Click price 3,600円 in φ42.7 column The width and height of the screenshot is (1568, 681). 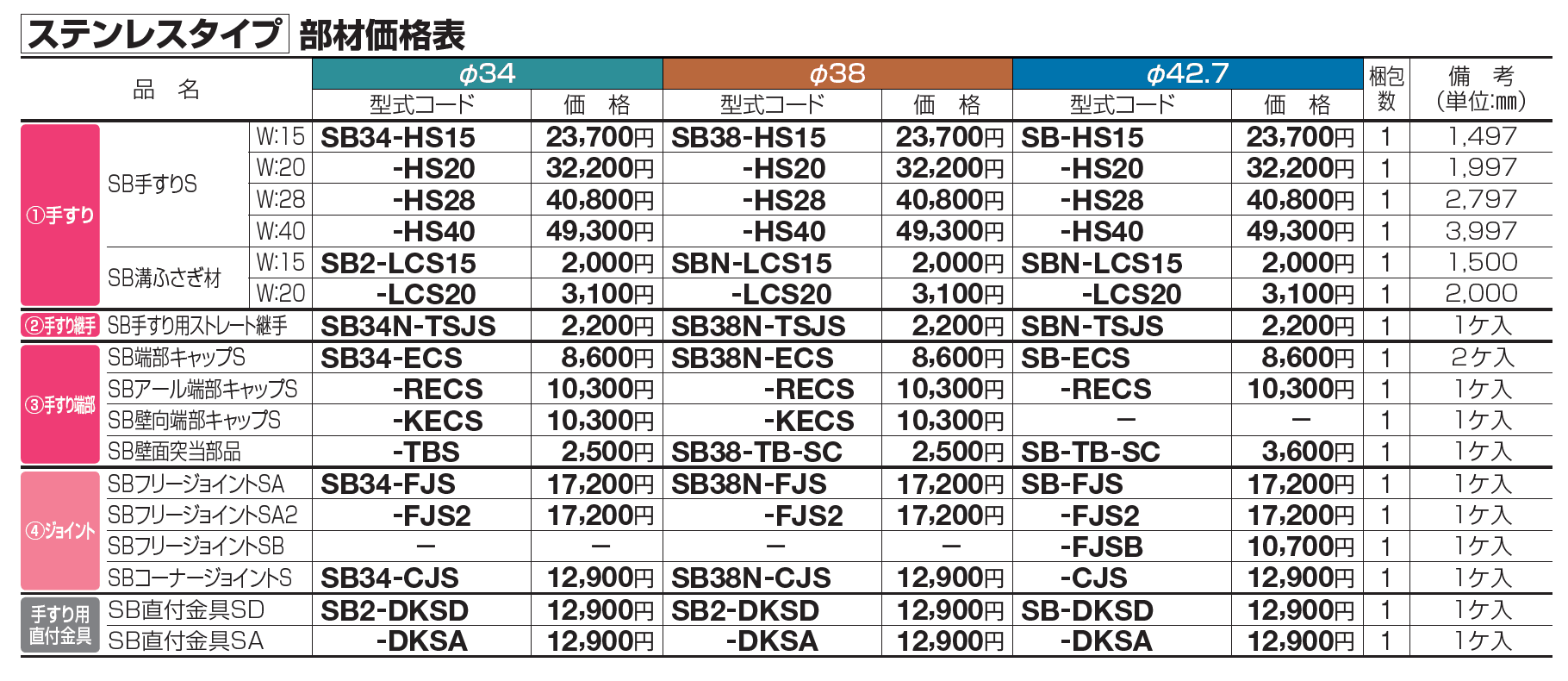[x=1300, y=452]
